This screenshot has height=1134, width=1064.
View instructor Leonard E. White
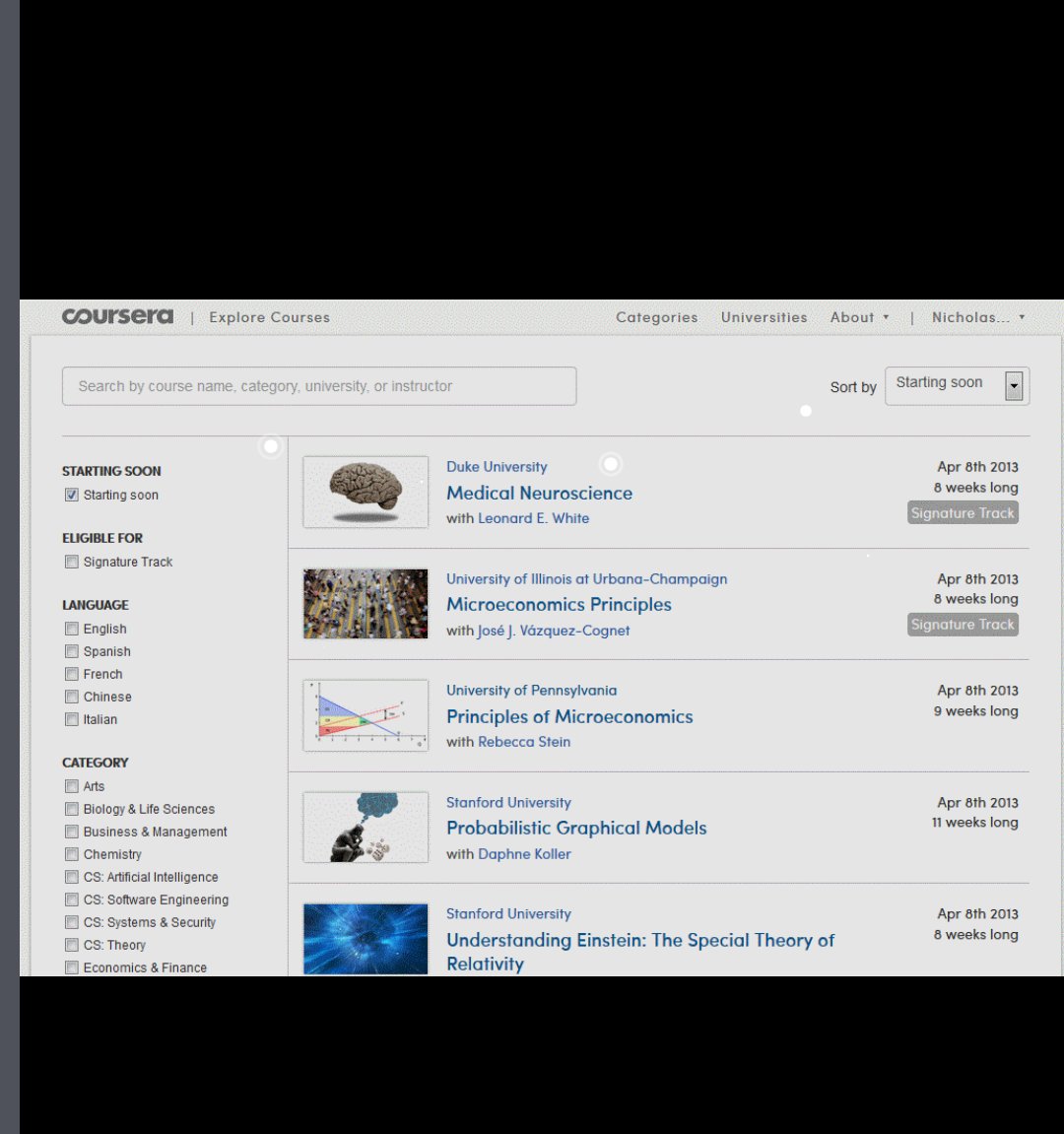(x=533, y=518)
